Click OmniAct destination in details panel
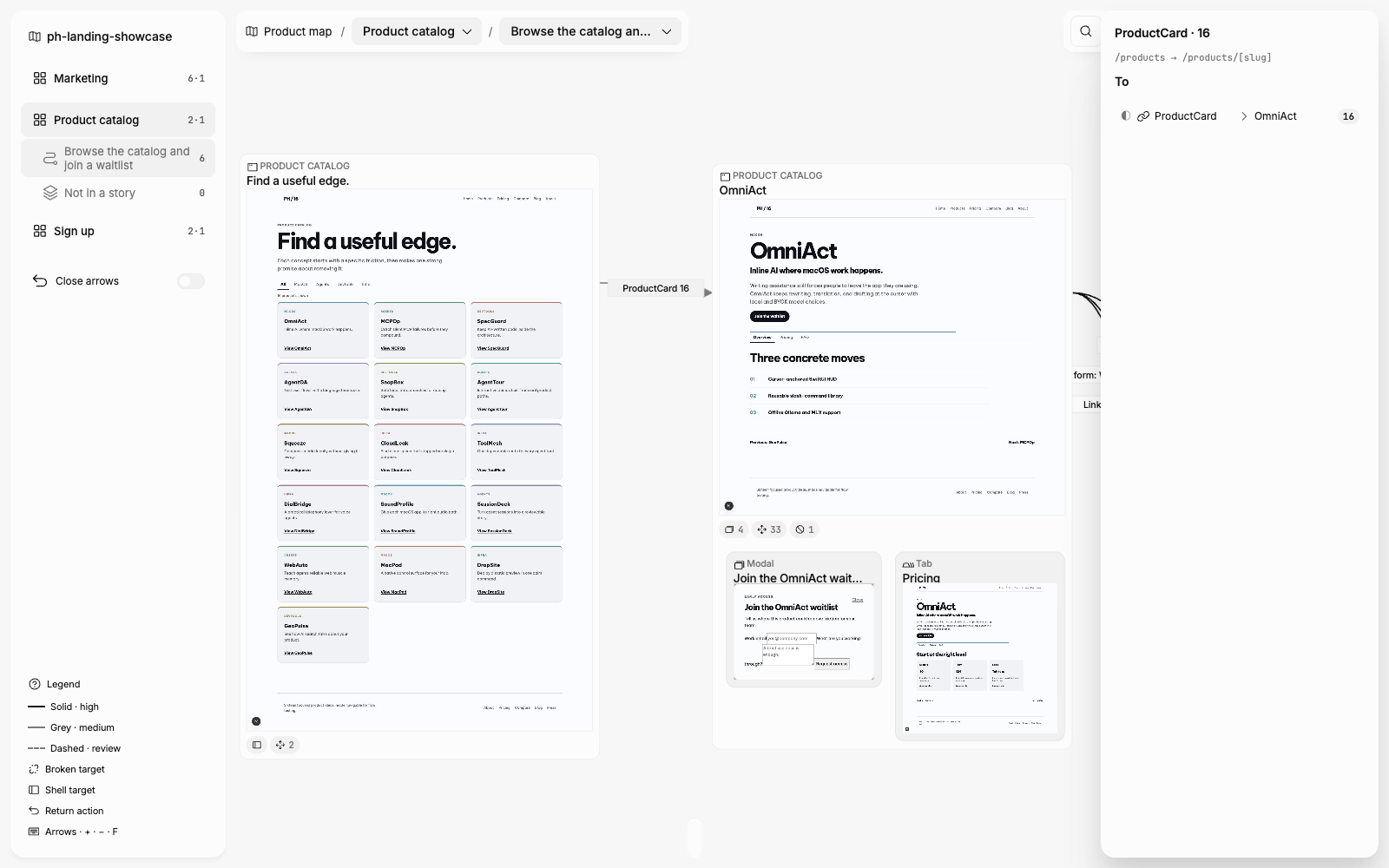Screen dimensions: 1389x868 (x=1275, y=116)
